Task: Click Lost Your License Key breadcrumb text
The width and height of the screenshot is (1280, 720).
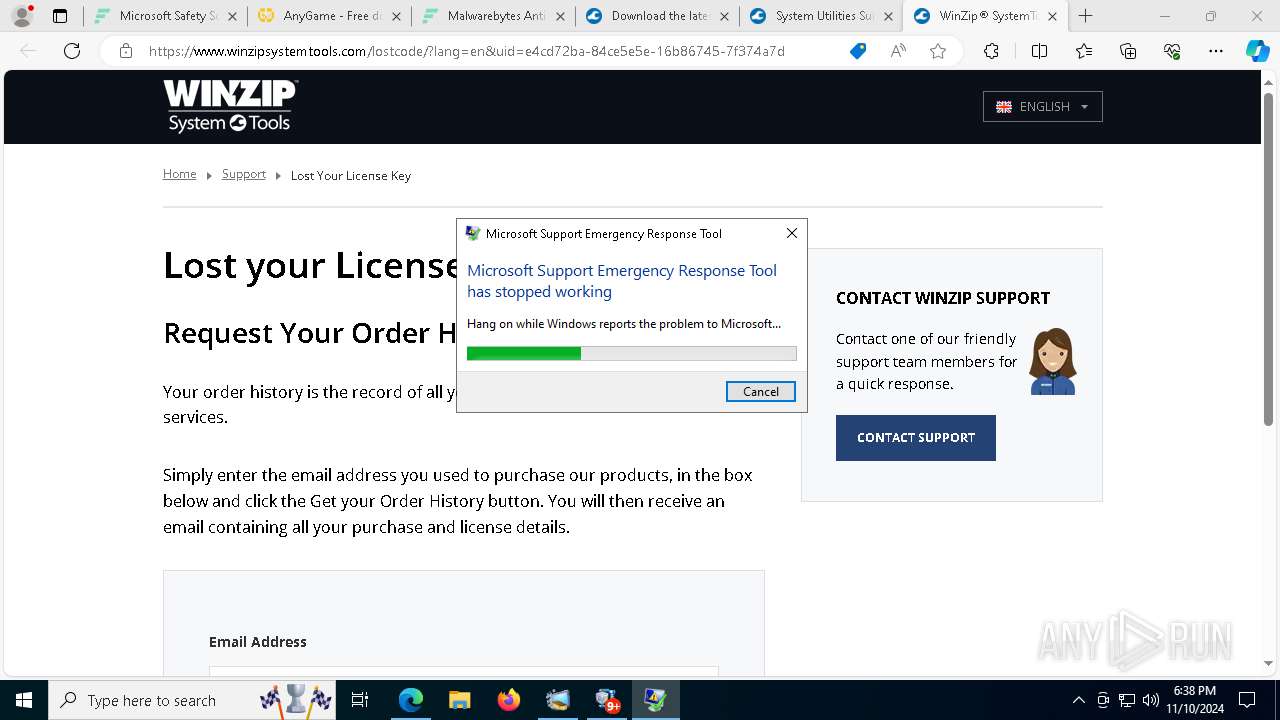Action: [351, 176]
